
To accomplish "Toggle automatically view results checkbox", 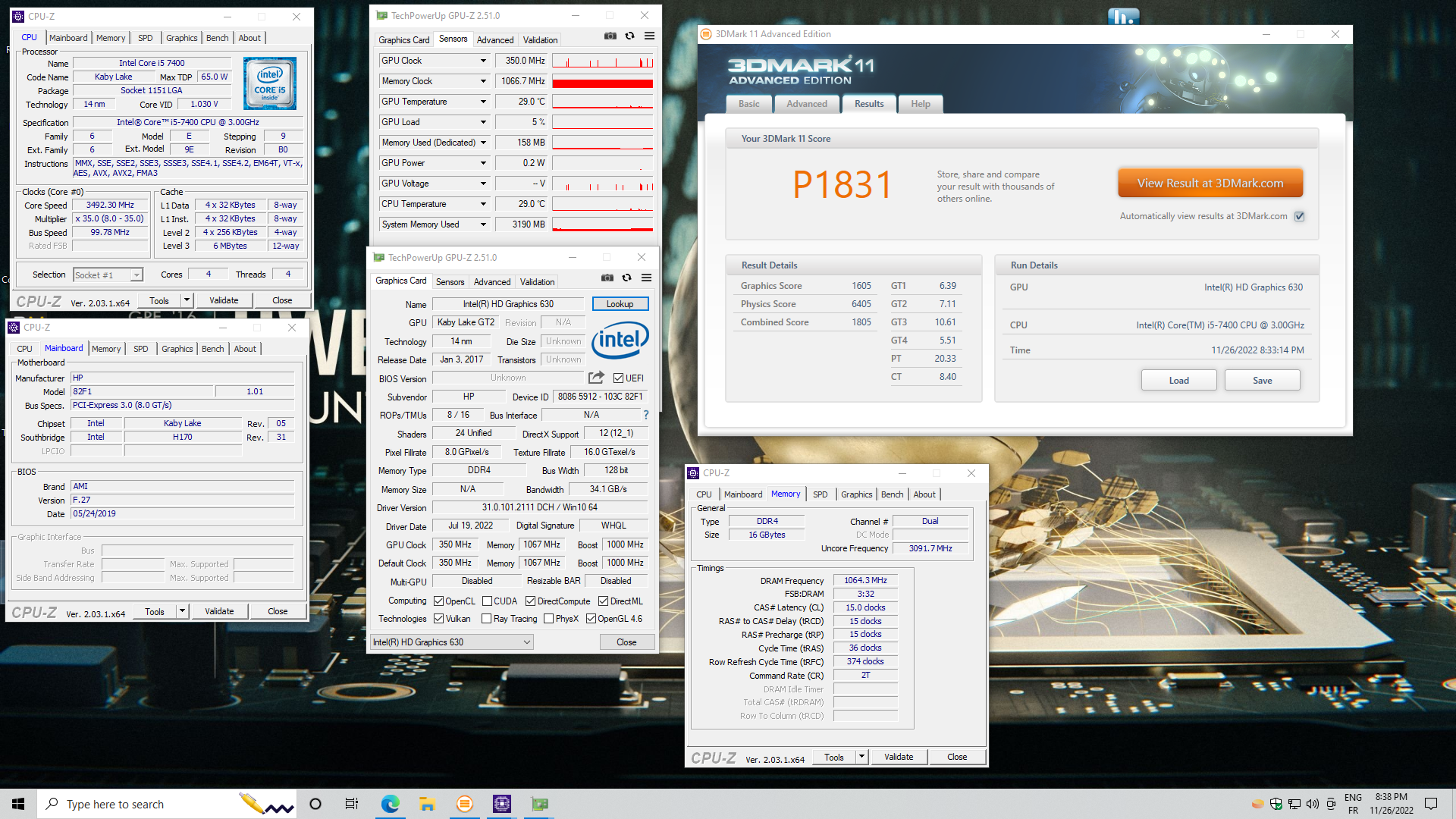I will click(1299, 216).
